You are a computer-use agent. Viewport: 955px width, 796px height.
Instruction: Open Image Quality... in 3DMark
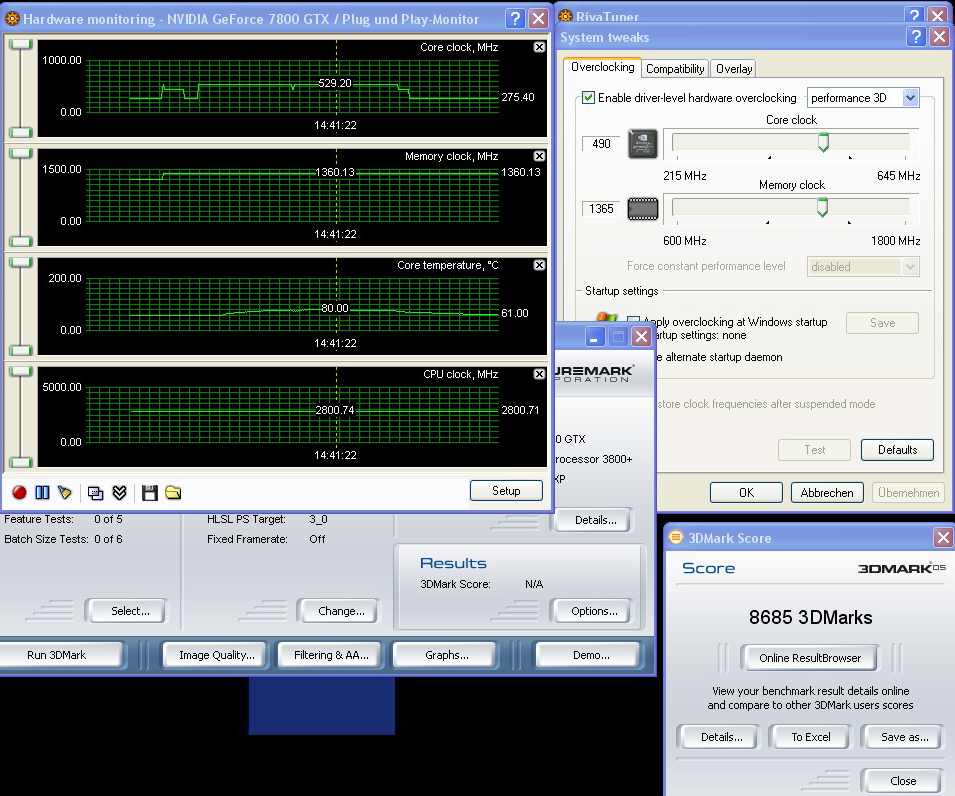coord(216,655)
